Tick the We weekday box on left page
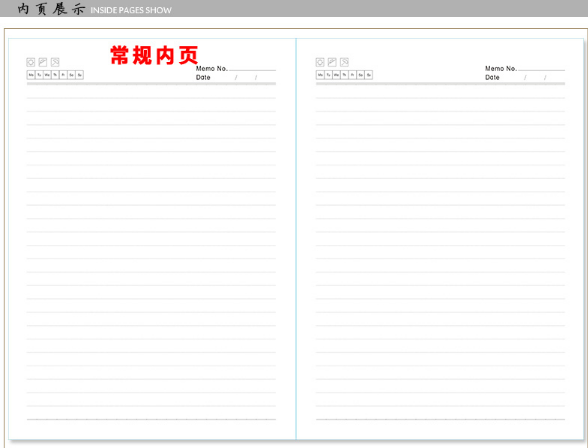The width and height of the screenshot is (588, 448). coord(47,75)
